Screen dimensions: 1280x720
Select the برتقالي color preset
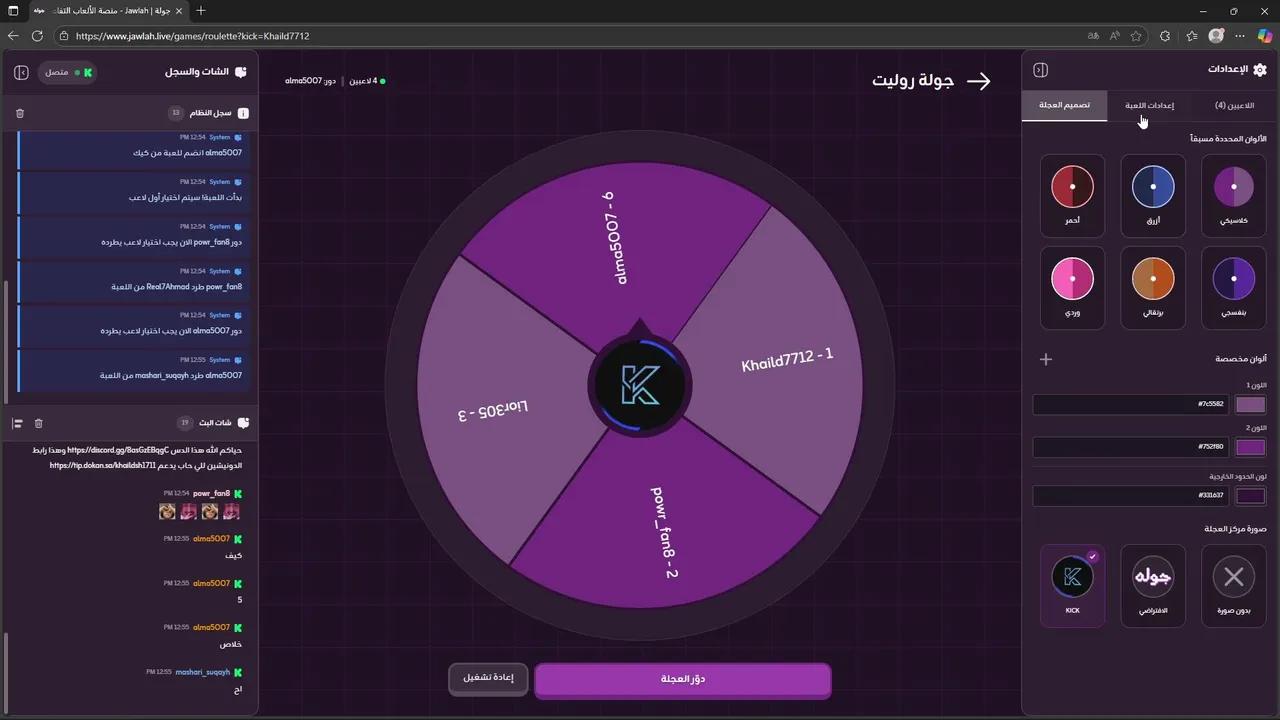click(x=1153, y=288)
